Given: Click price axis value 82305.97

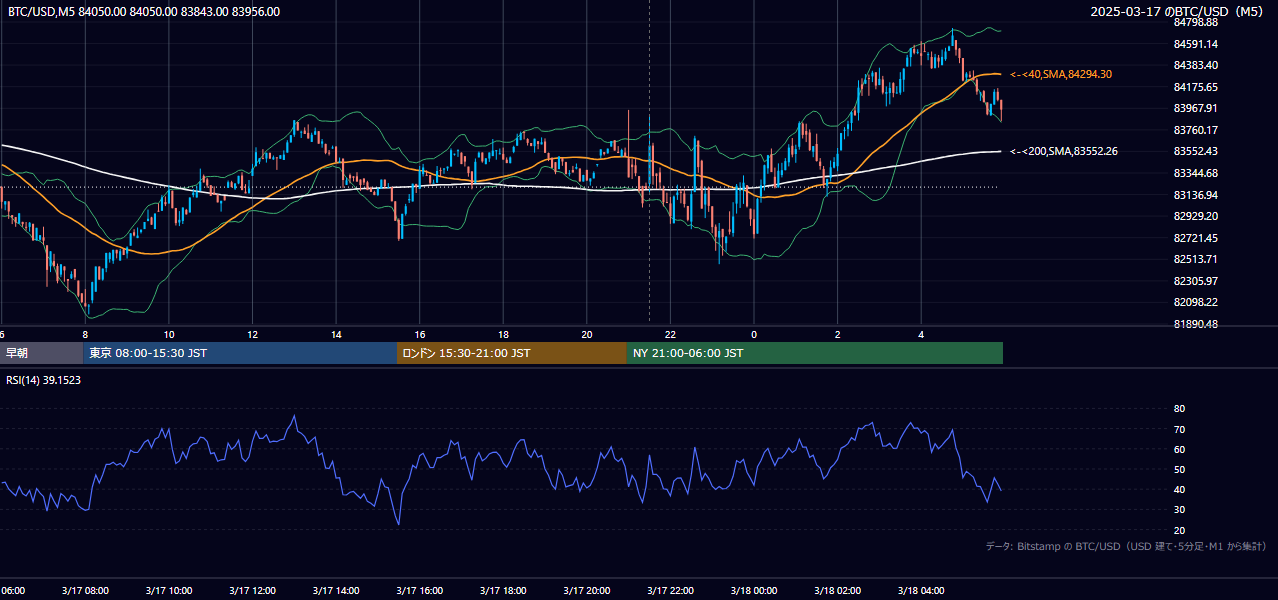Looking at the screenshot, I should coord(1196,281).
